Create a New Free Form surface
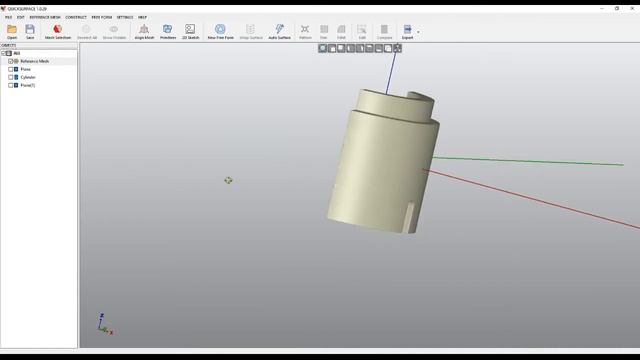The image size is (640, 360). (x=220, y=31)
